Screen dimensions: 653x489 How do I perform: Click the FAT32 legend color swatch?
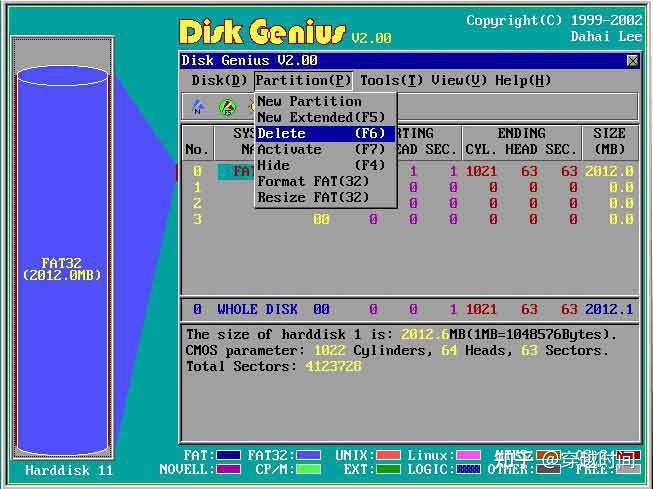pos(308,455)
